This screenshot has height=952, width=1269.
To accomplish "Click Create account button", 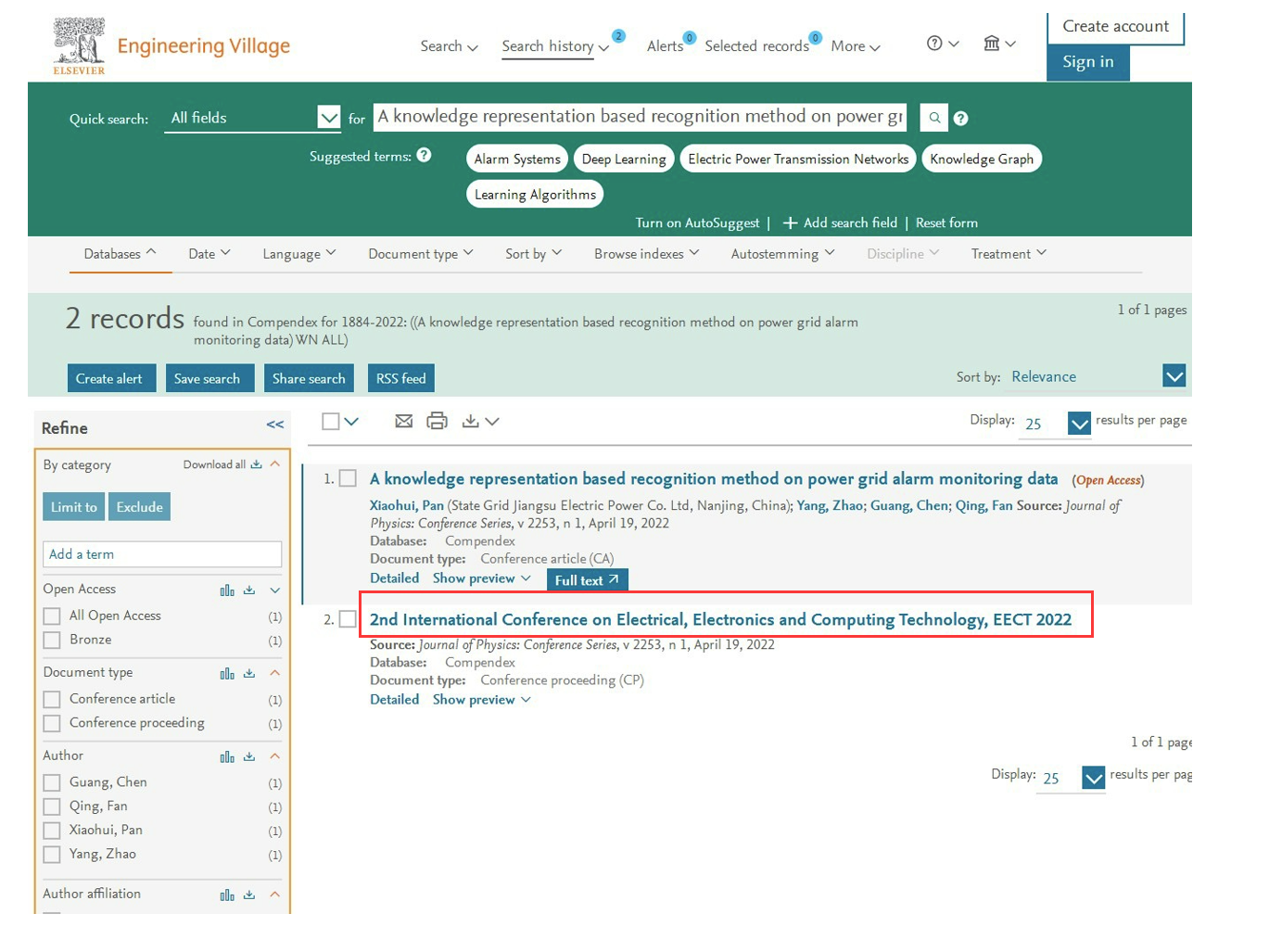I will (1116, 27).
